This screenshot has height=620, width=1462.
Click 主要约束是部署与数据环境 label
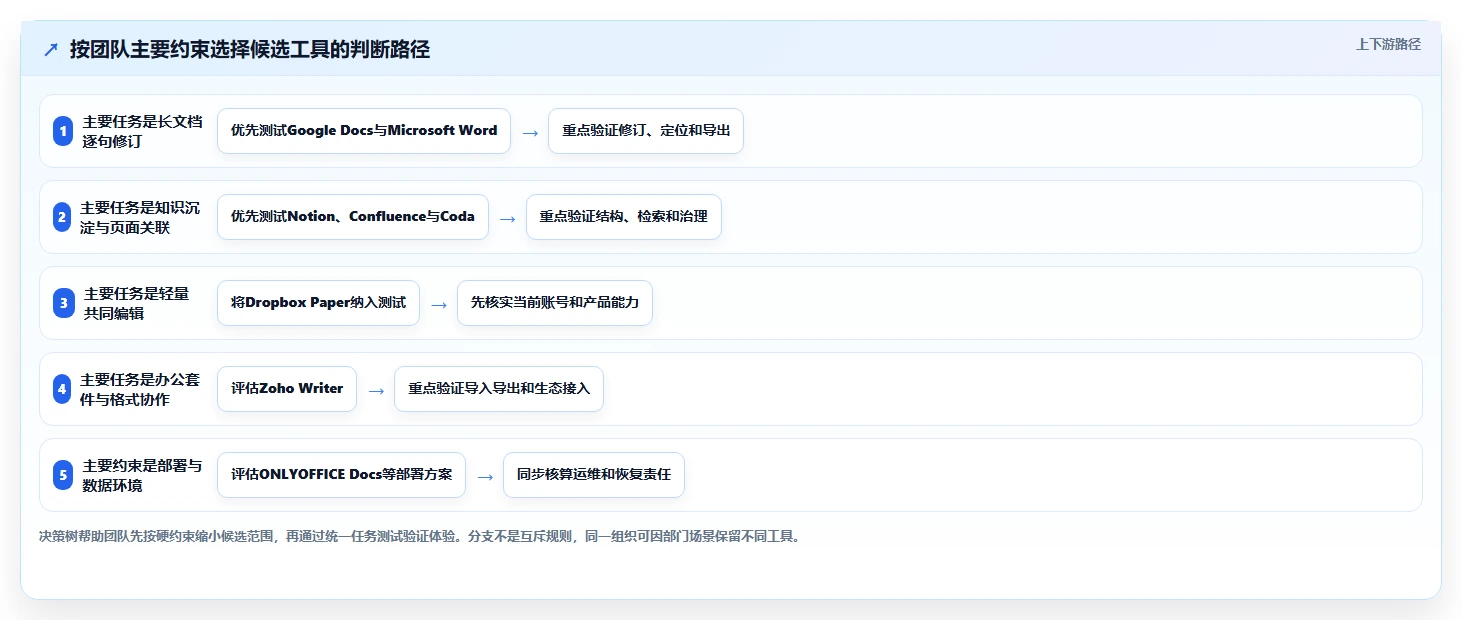142,475
